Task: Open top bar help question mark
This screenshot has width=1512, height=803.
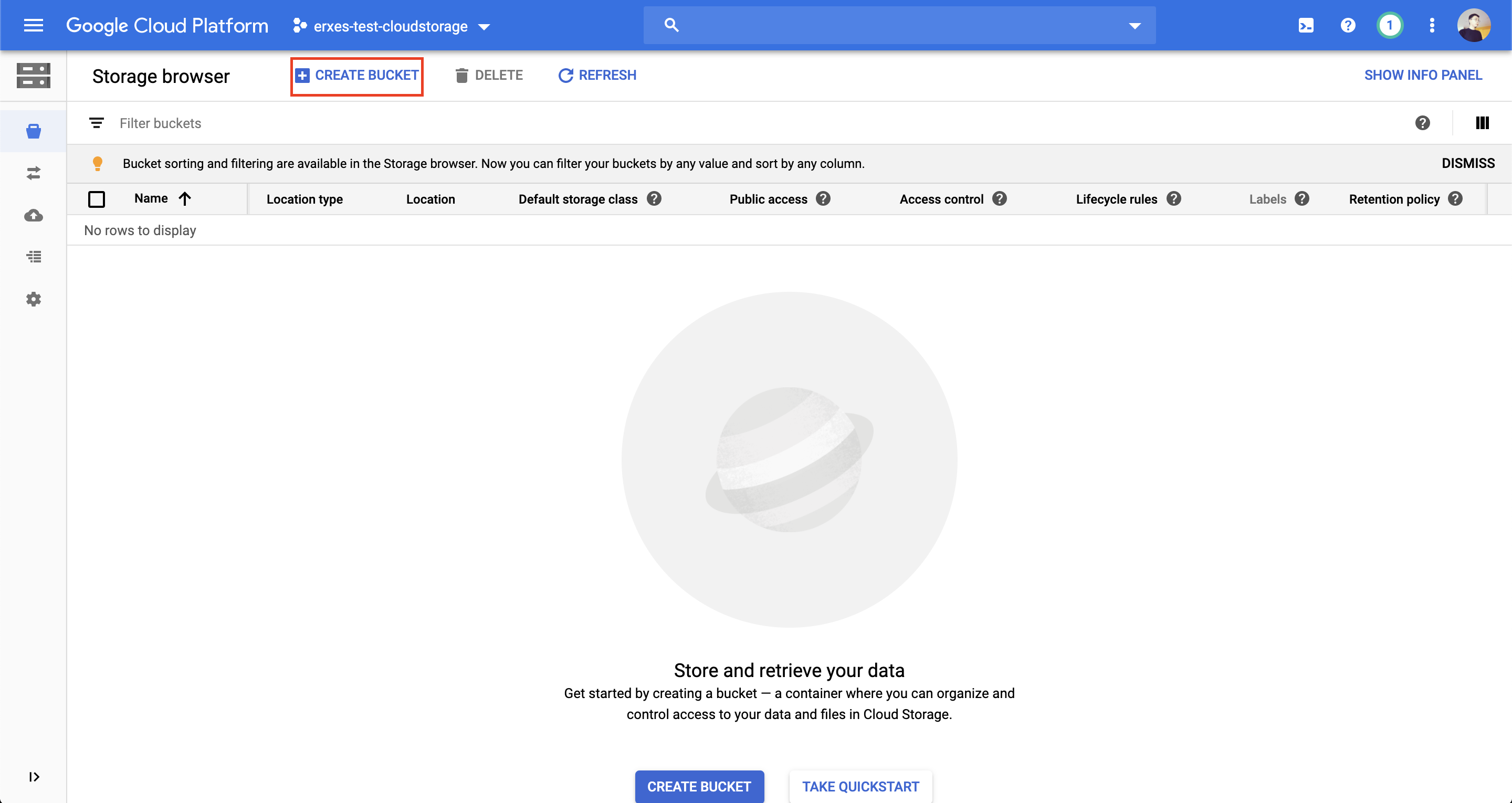Action: point(1348,25)
